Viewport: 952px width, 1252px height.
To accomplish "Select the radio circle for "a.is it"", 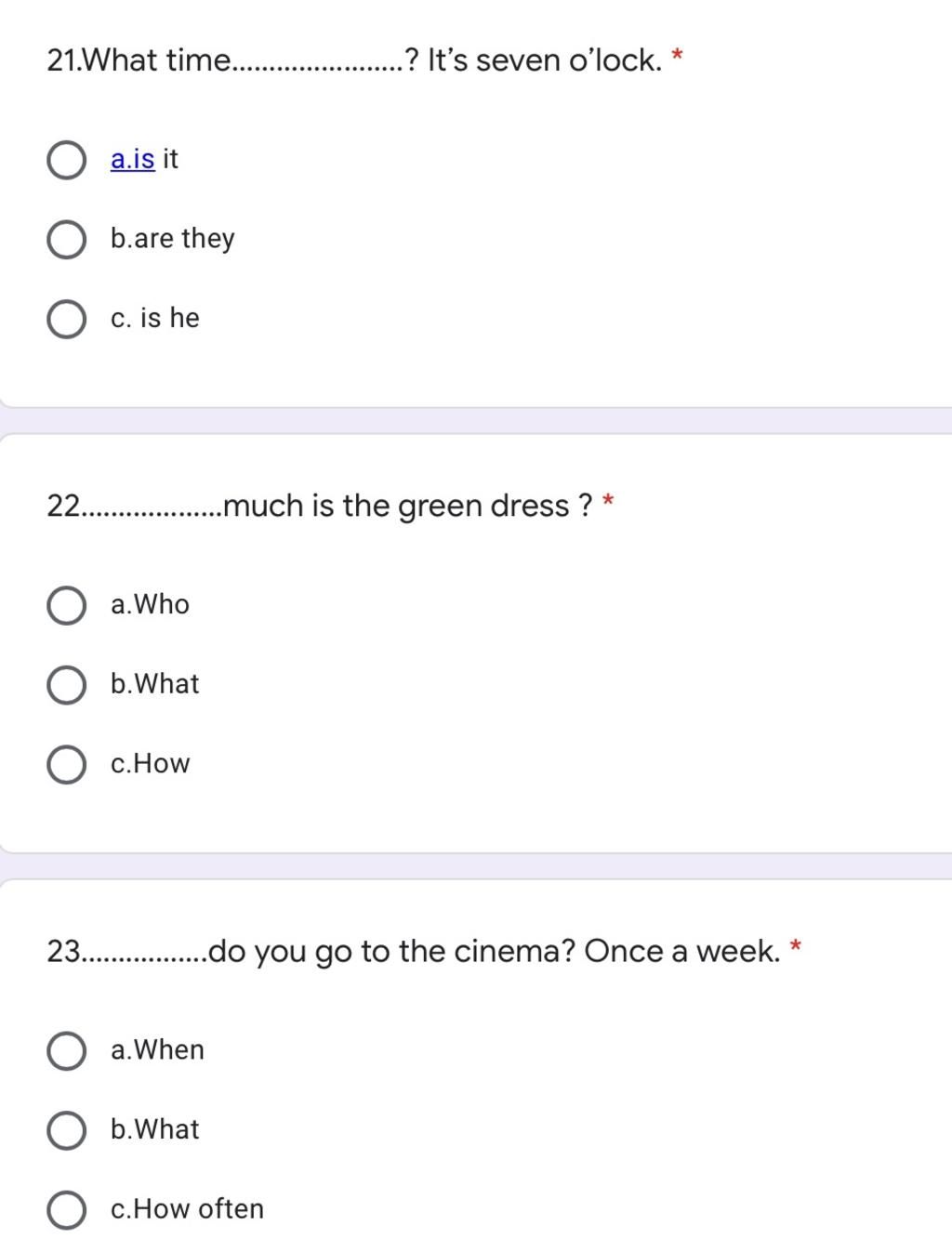I will click(66, 160).
